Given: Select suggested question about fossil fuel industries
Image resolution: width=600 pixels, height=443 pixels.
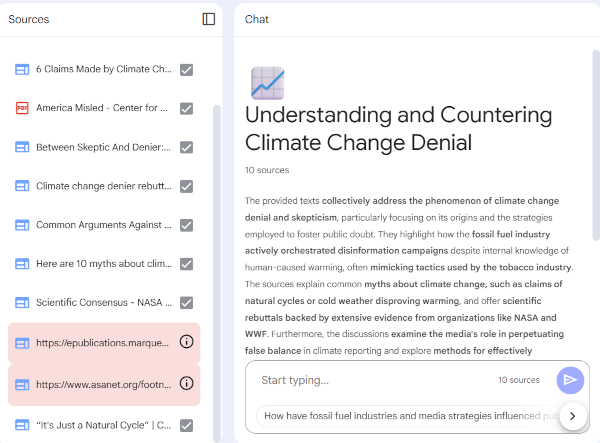Looking at the screenshot, I should coord(405,416).
